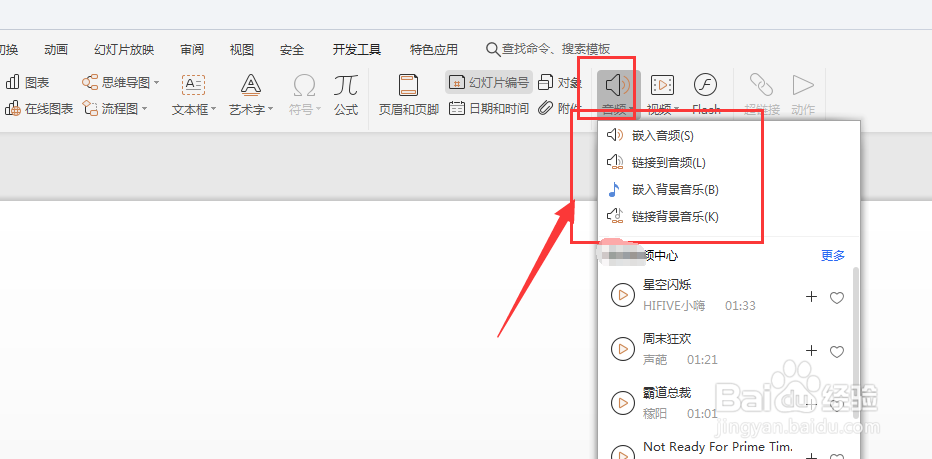
Task: Click the 音频 speaker icon
Action: (x=618, y=86)
